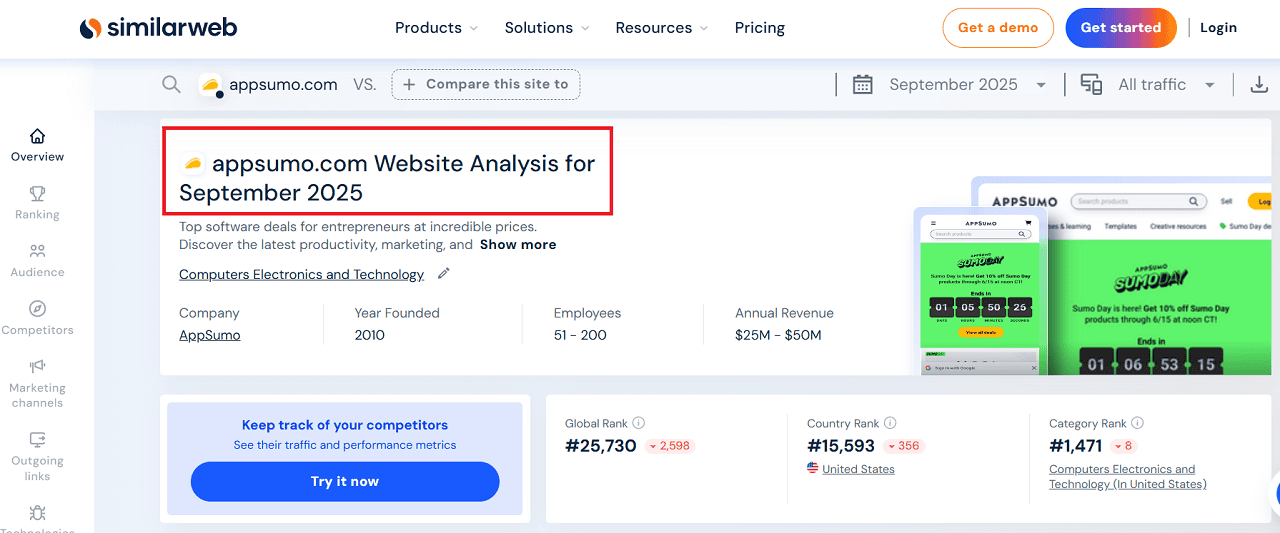The image size is (1280, 533).
Task: Click the Employees value 51 - 200
Action: pyautogui.click(x=580, y=335)
